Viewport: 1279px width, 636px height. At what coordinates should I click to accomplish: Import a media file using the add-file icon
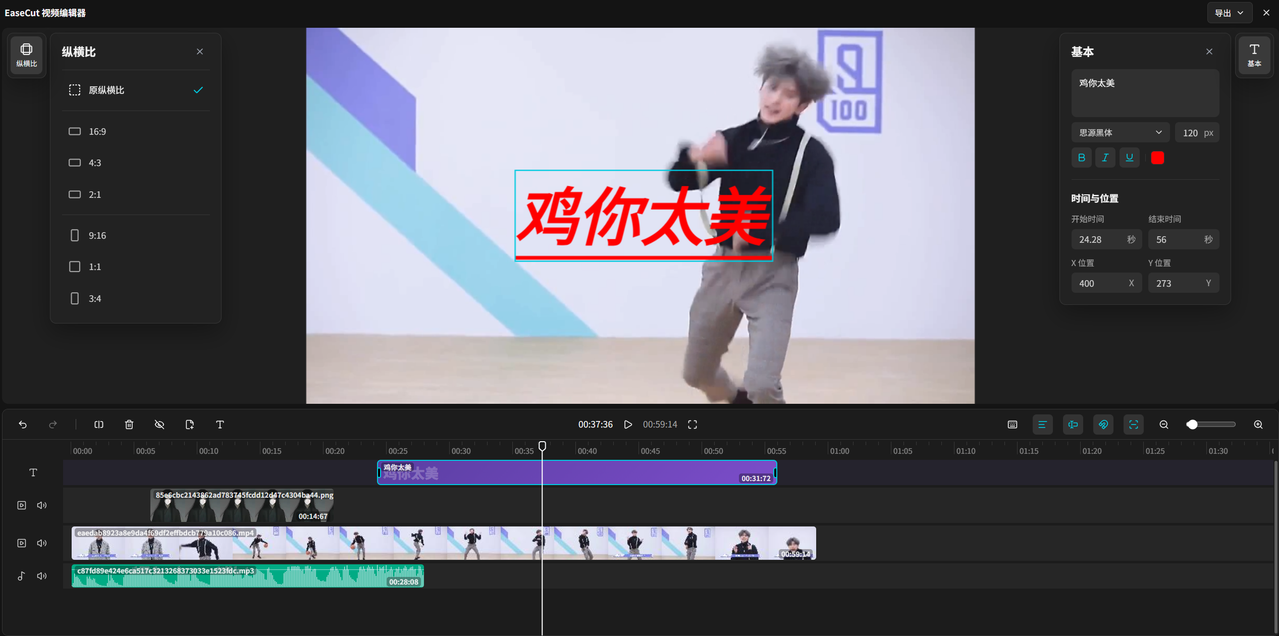tap(189, 425)
